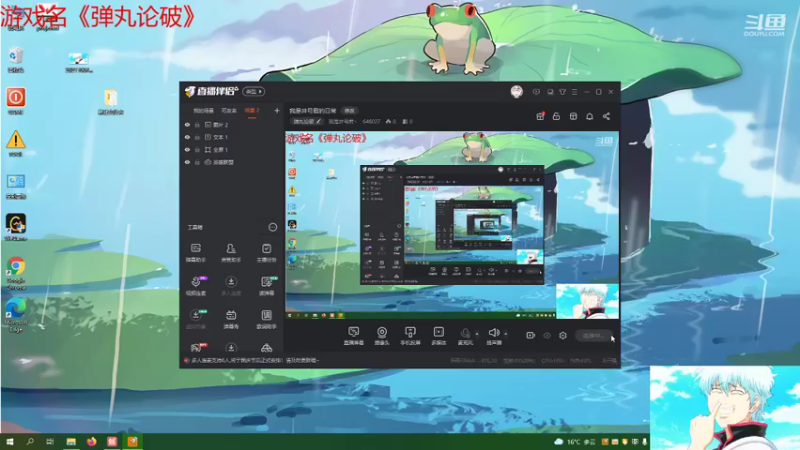Open Firefox from the taskbar
The height and width of the screenshot is (450, 800).
91,441
